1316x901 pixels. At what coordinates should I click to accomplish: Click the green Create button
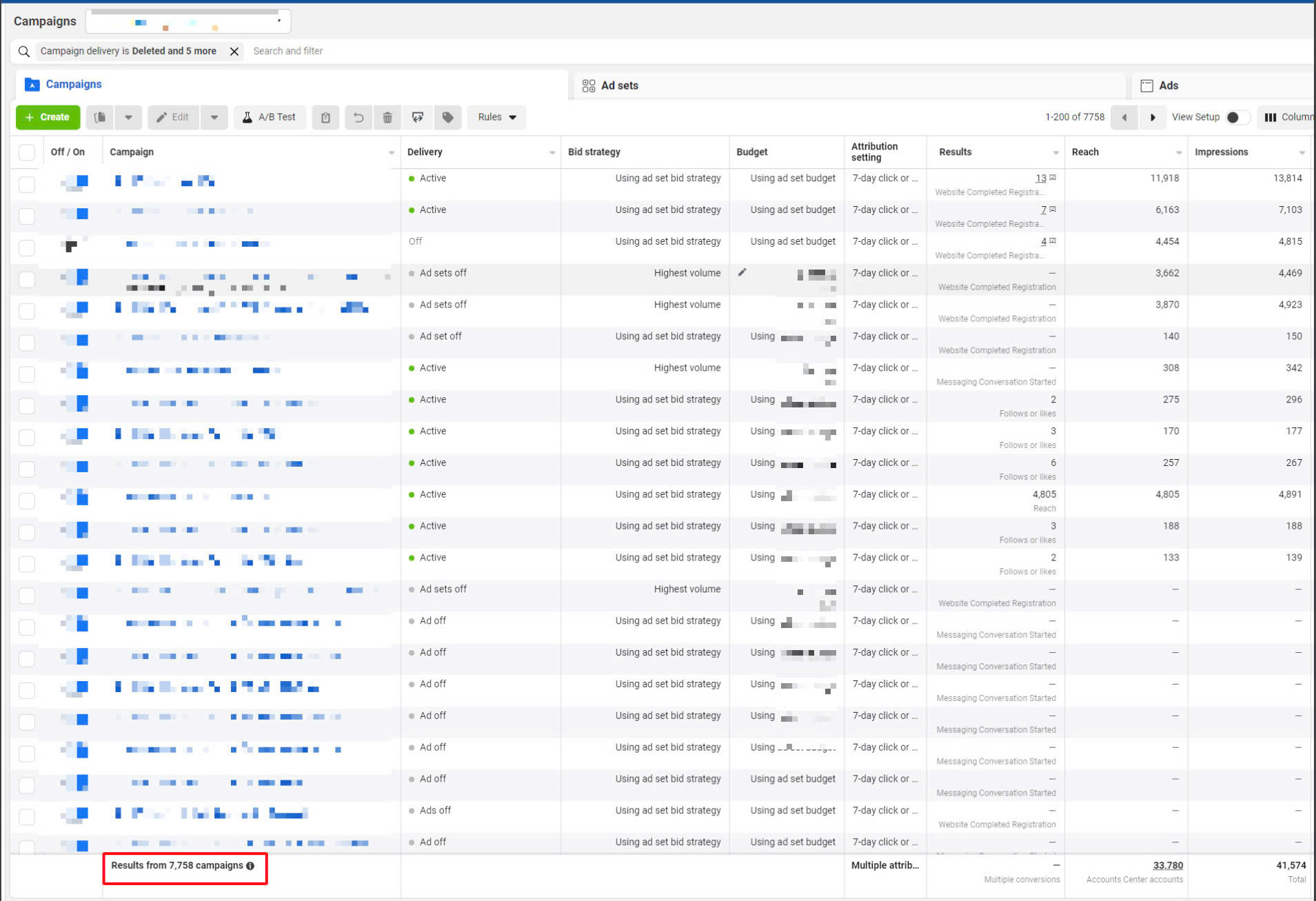pyautogui.click(x=48, y=117)
